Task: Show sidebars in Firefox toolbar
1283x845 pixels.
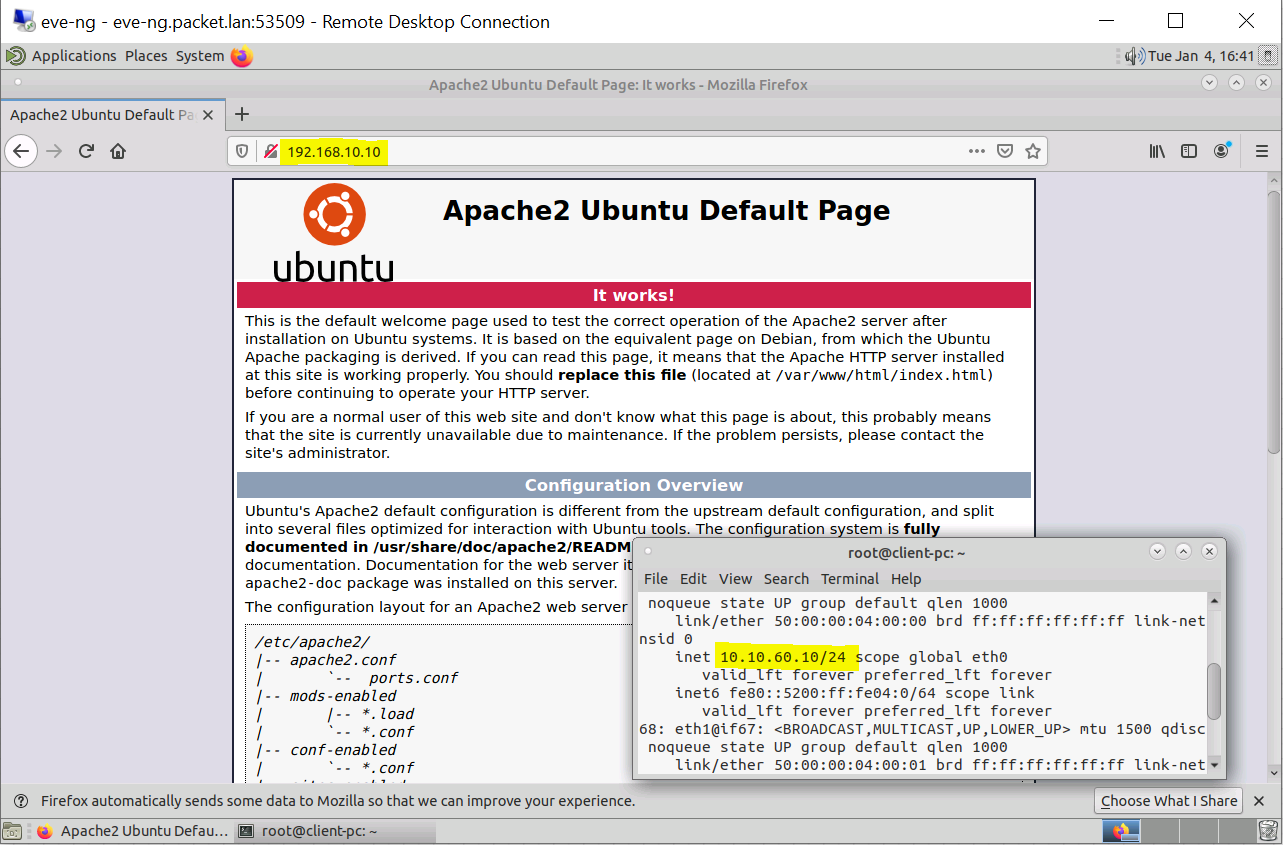Action: (1189, 151)
